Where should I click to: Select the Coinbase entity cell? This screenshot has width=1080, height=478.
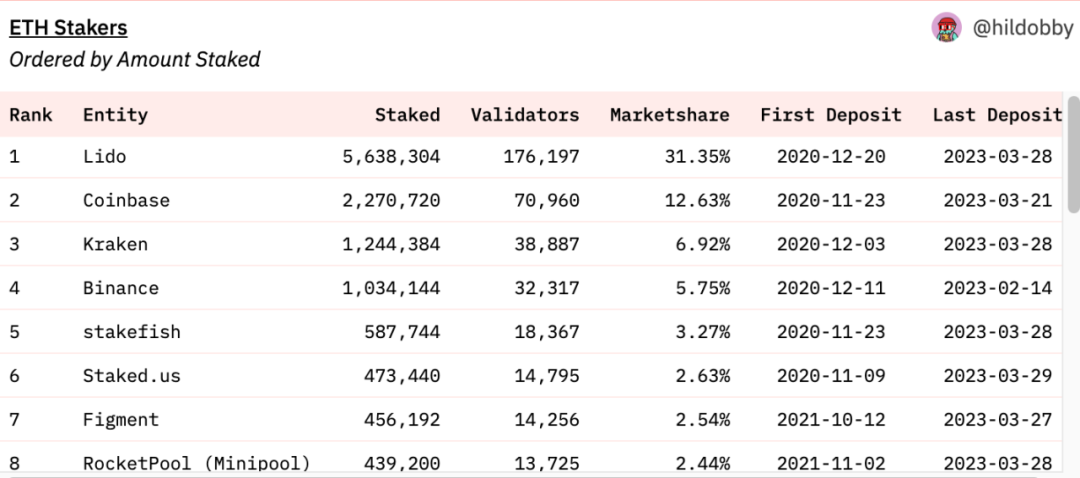(126, 201)
